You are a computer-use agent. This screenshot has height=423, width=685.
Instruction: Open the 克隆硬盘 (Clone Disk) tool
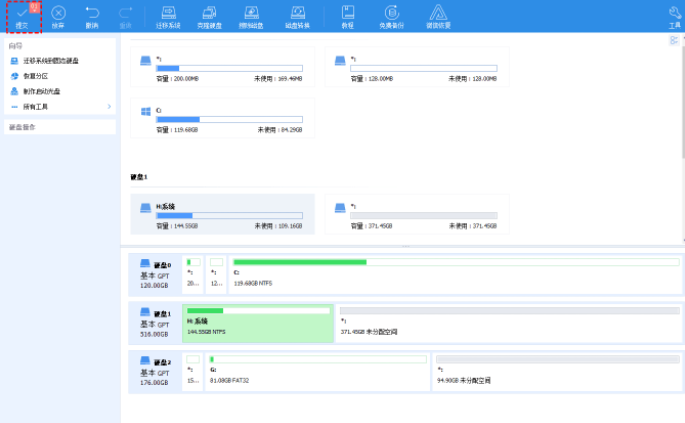coord(211,15)
